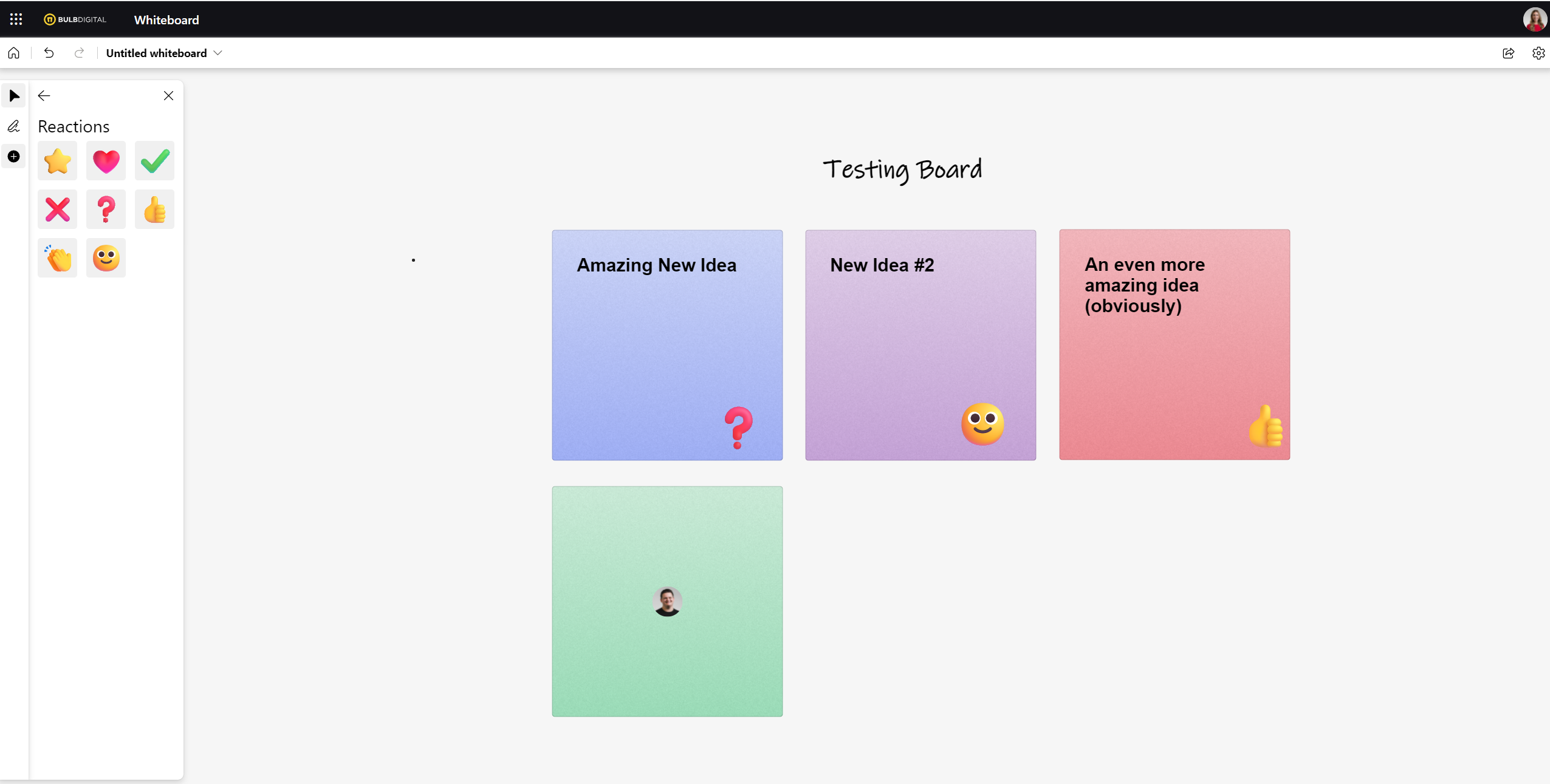Pick the thumbs up reaction in panel

[x=155, y=210]
